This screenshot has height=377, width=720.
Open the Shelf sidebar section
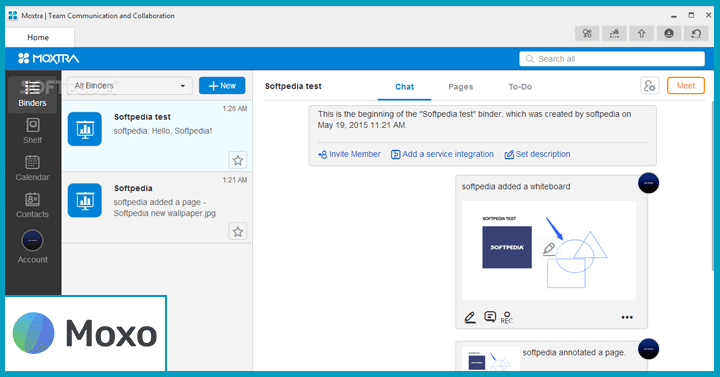click(x=32, y=131)
